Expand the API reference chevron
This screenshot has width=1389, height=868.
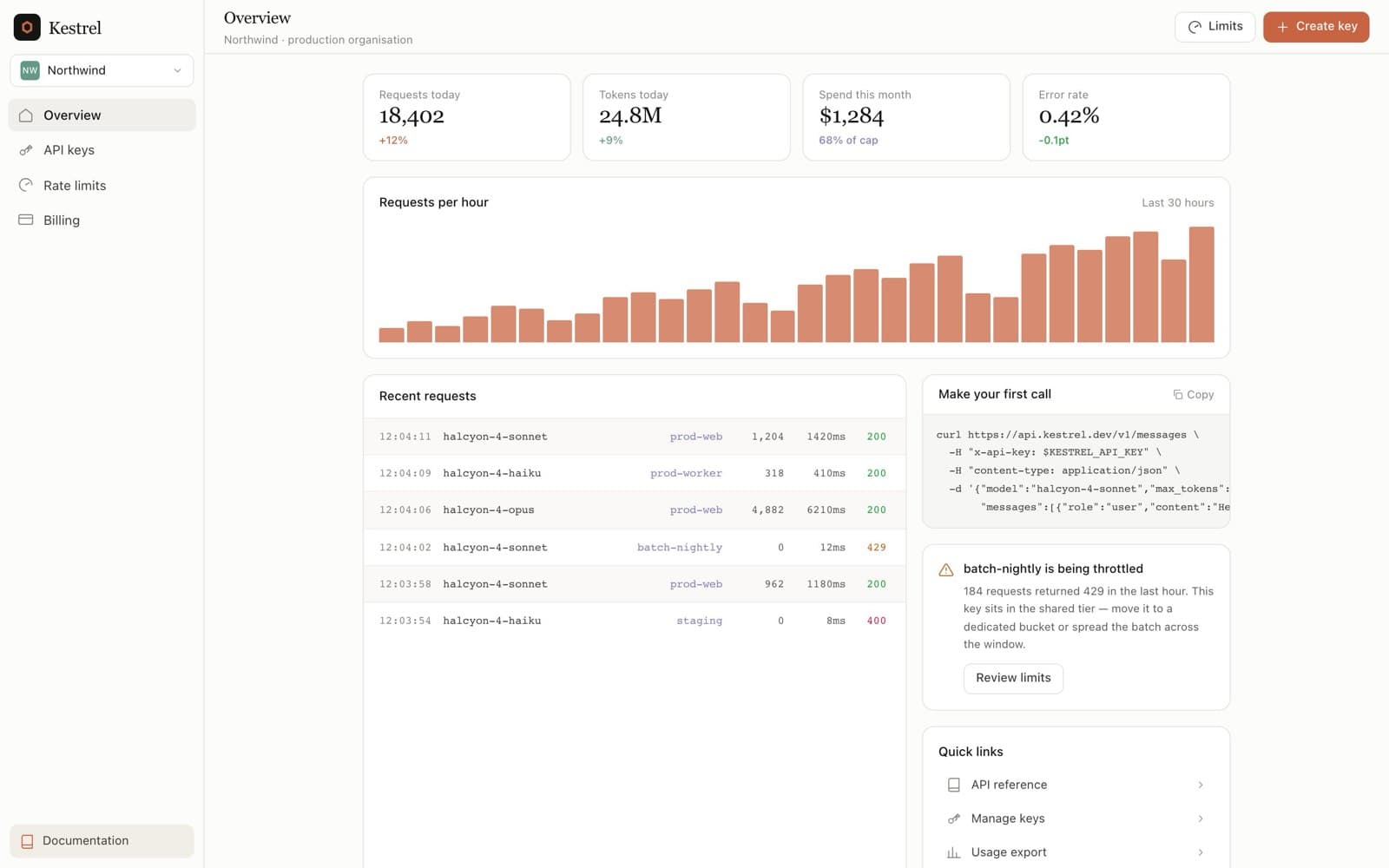(1201, 785)
